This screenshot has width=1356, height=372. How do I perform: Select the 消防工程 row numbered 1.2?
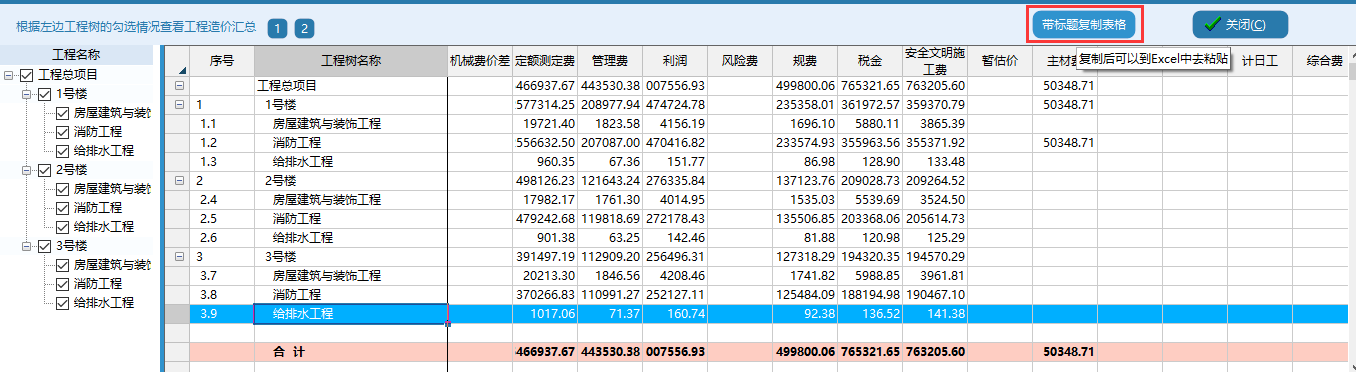click(760, 143)
